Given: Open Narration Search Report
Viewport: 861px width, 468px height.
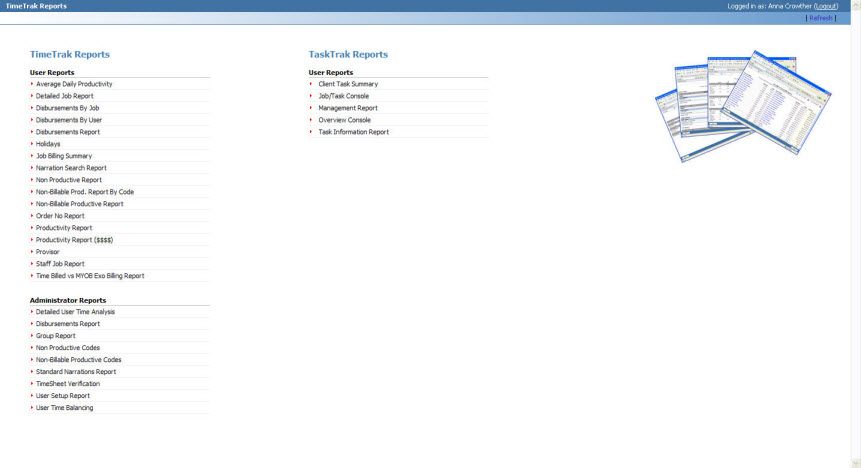Looking at the screenshot, I should tap(71, 168).
